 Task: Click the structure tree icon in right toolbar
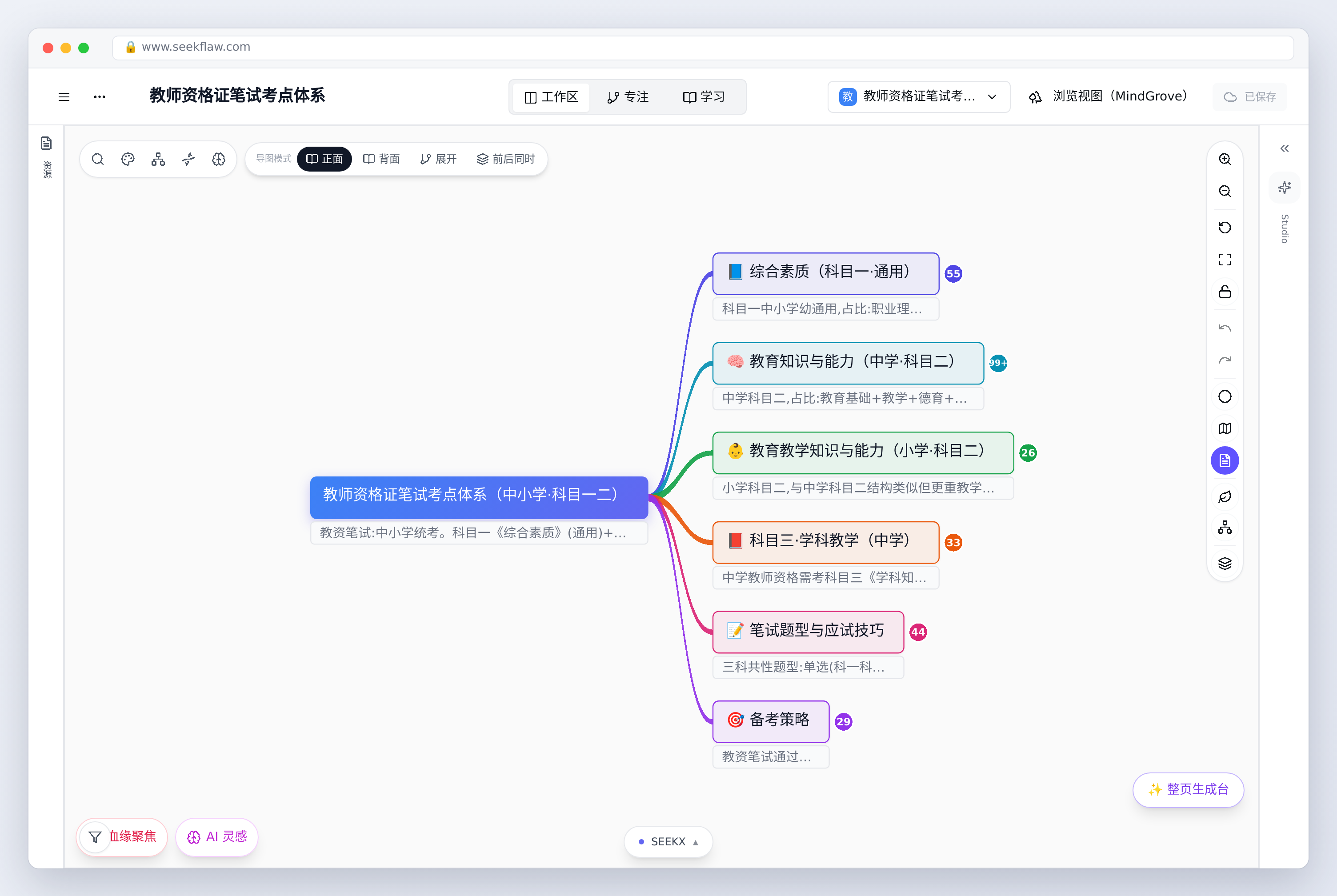tap(1225, 528)
